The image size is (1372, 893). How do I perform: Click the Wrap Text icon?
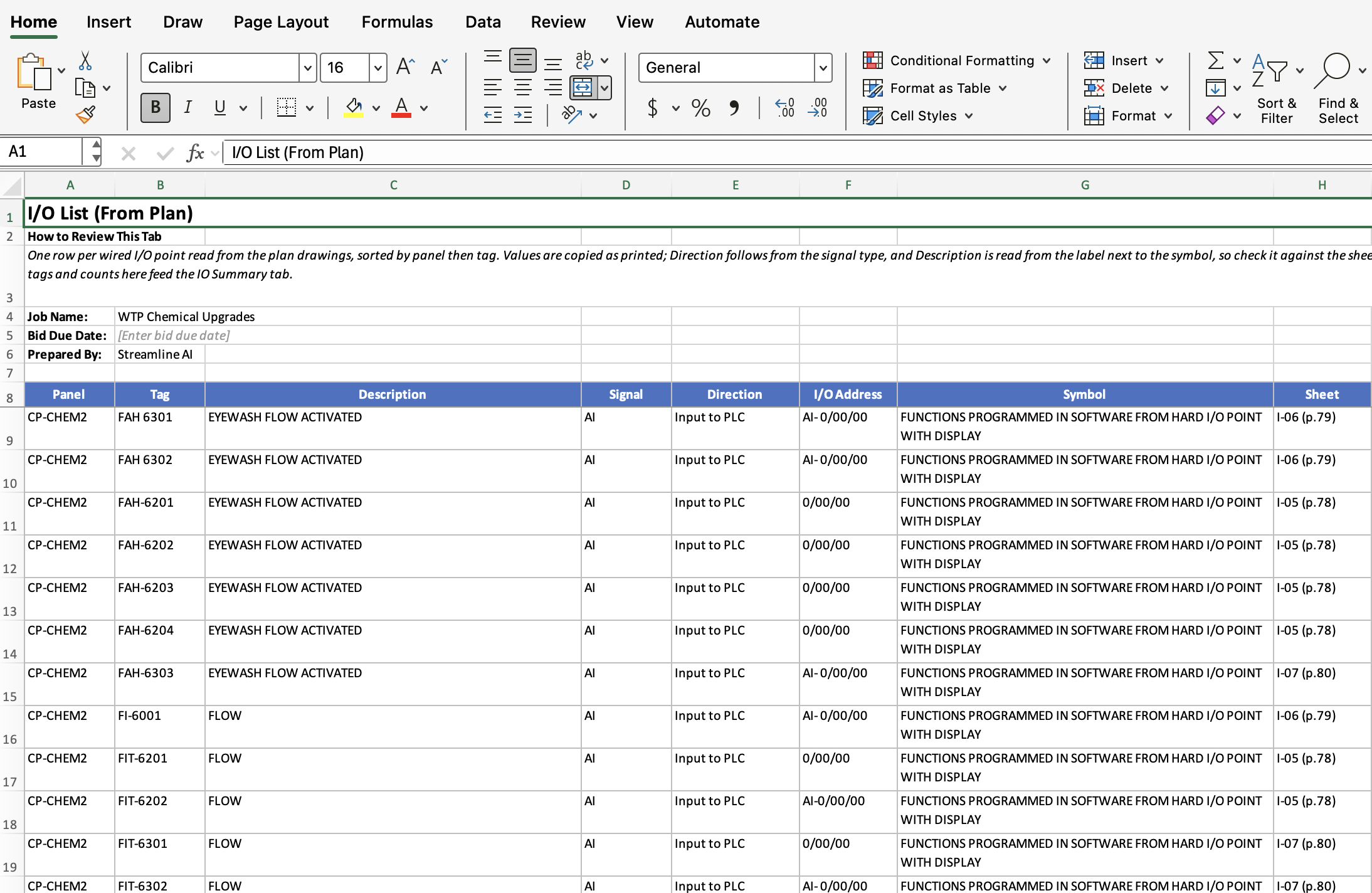pos(584,60)
